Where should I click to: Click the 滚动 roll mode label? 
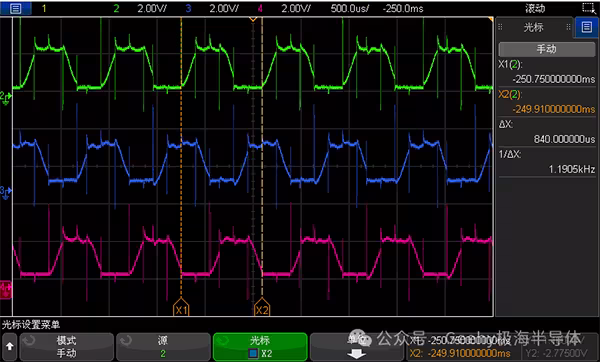tap(535, 8)
